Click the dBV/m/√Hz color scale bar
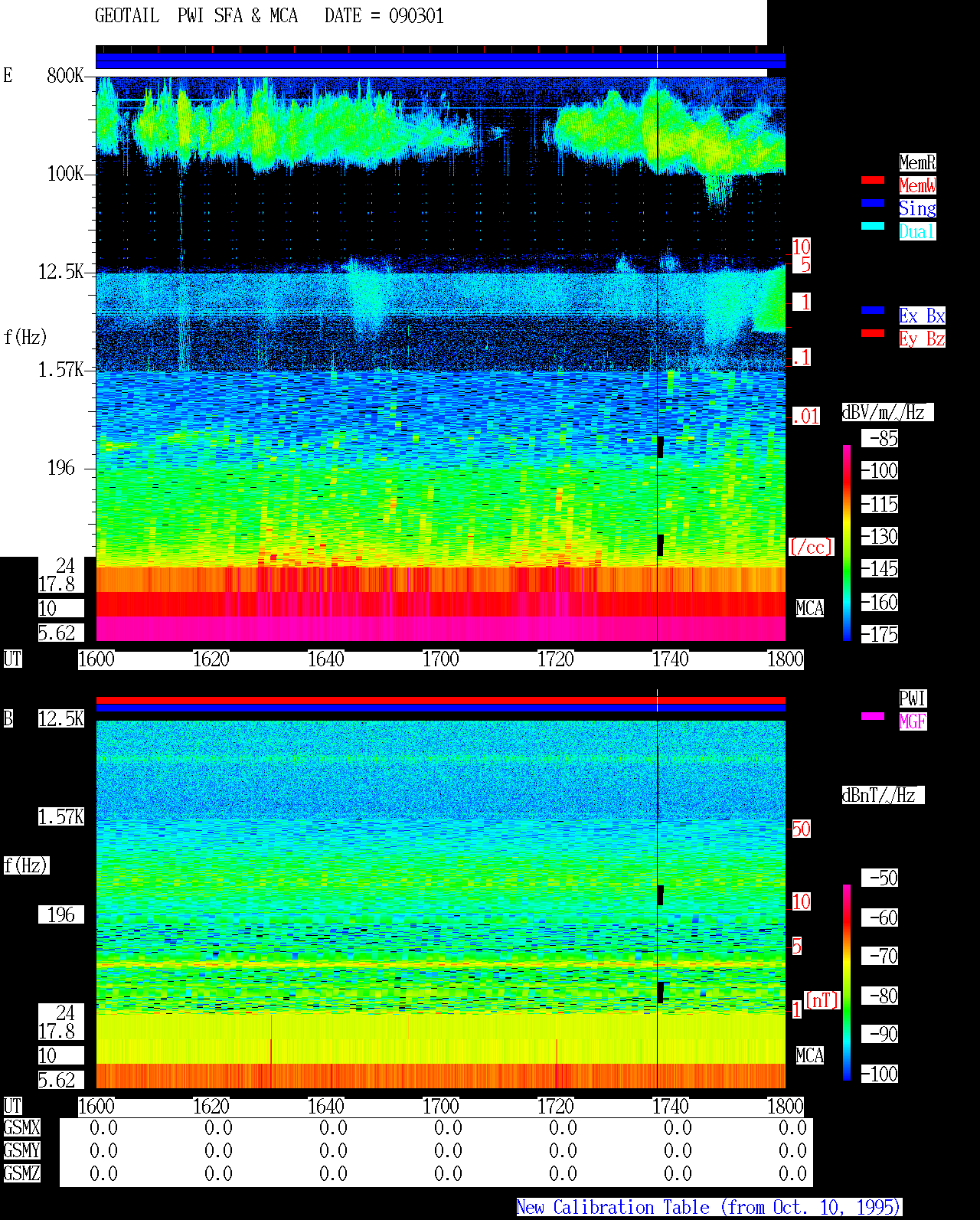980x1220 pixels. [x=847, y=542]
